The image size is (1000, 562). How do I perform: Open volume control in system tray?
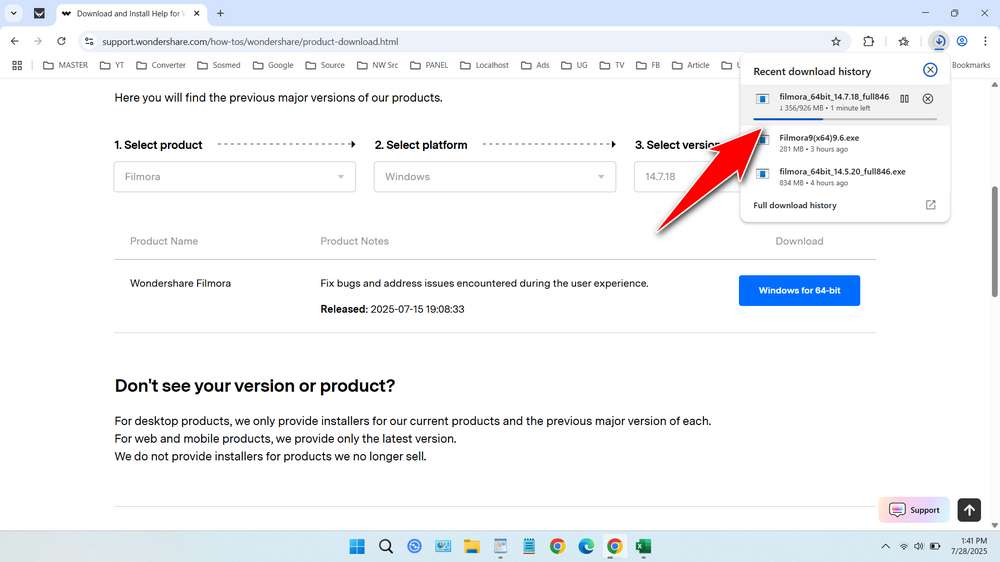pyautogui.click(x=918, y=546)
